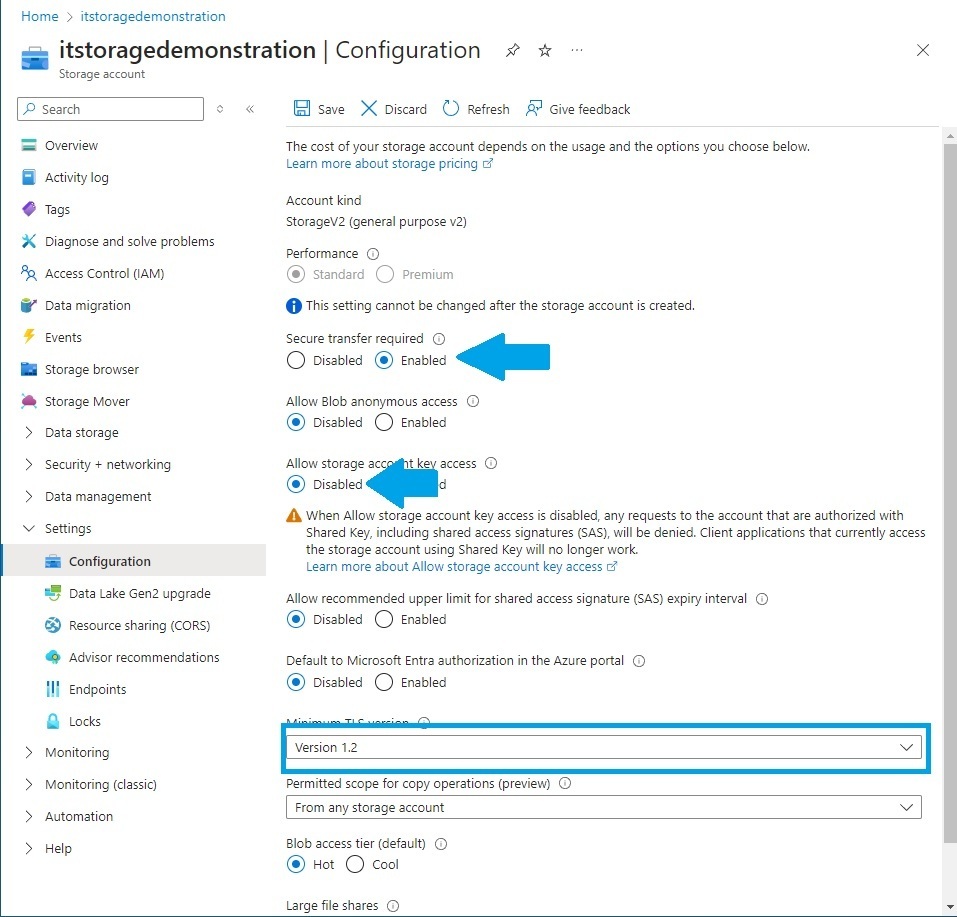
Task: Click itstoragedemonstration breadcrumb link
Action: (x=153, y=16)
